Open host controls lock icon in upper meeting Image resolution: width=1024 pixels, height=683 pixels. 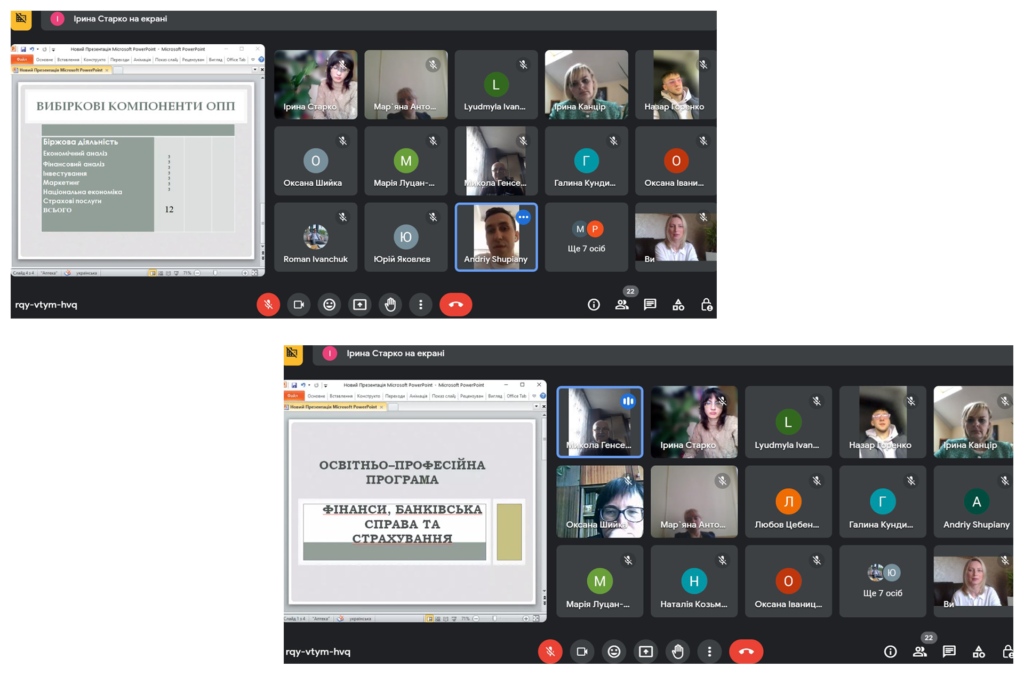pos(707,304)
